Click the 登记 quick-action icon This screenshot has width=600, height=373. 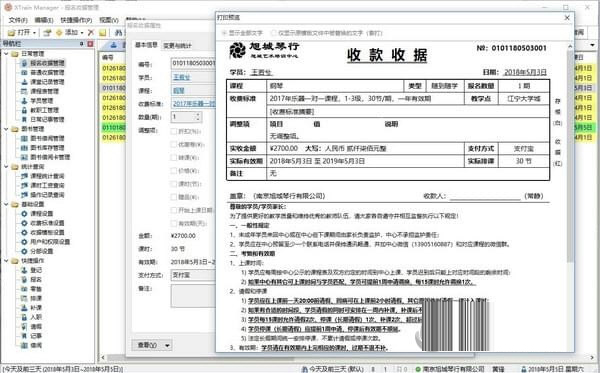point(24,270)
